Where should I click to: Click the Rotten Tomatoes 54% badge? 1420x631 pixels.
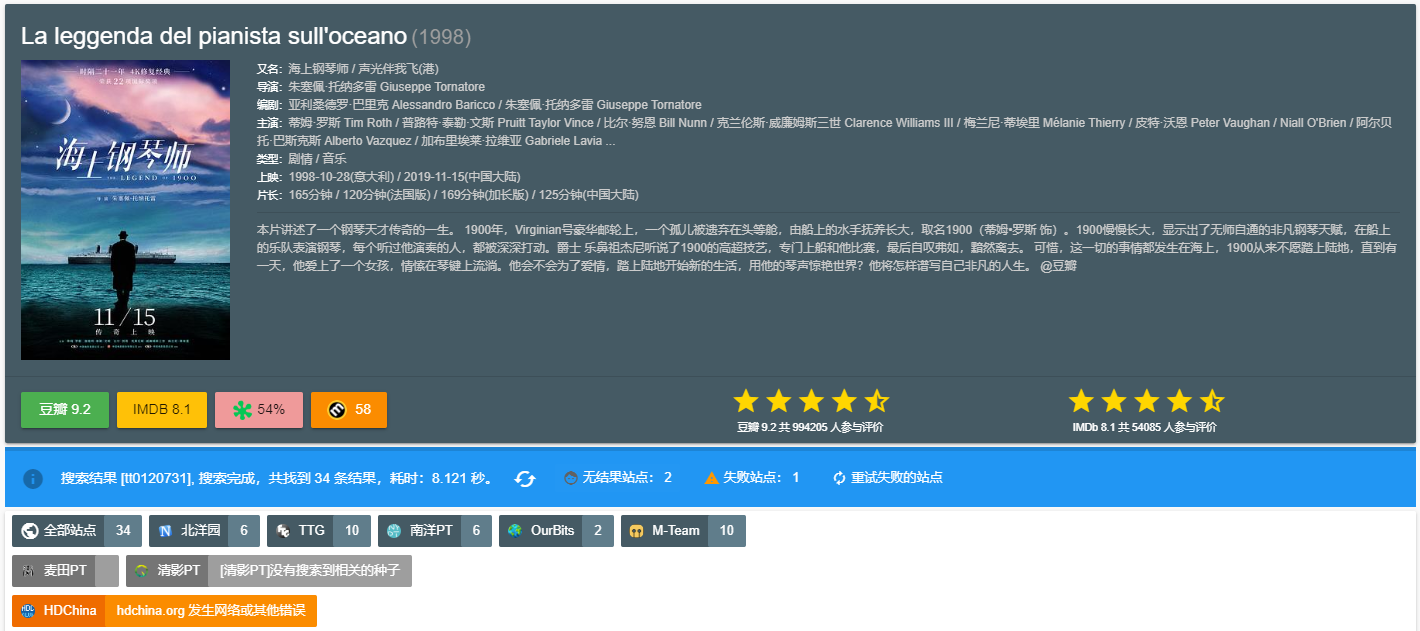click(x=258, y=409)
